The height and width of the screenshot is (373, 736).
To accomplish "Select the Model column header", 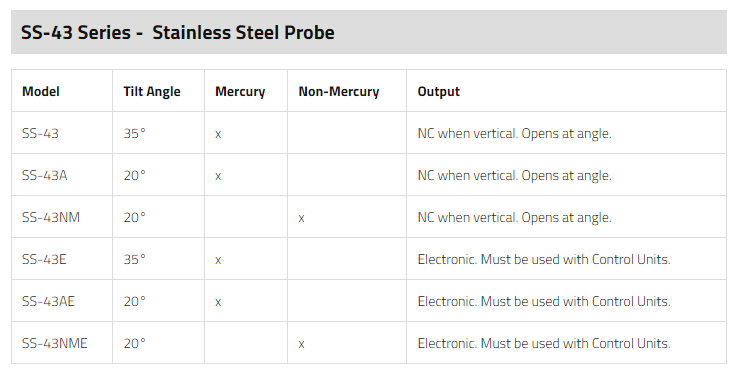I will (41, 91).
